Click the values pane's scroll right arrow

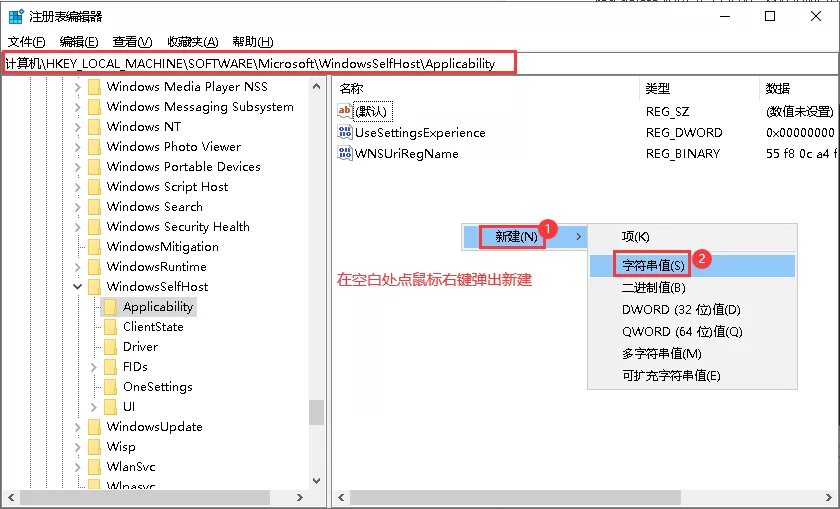pos(829,497)
